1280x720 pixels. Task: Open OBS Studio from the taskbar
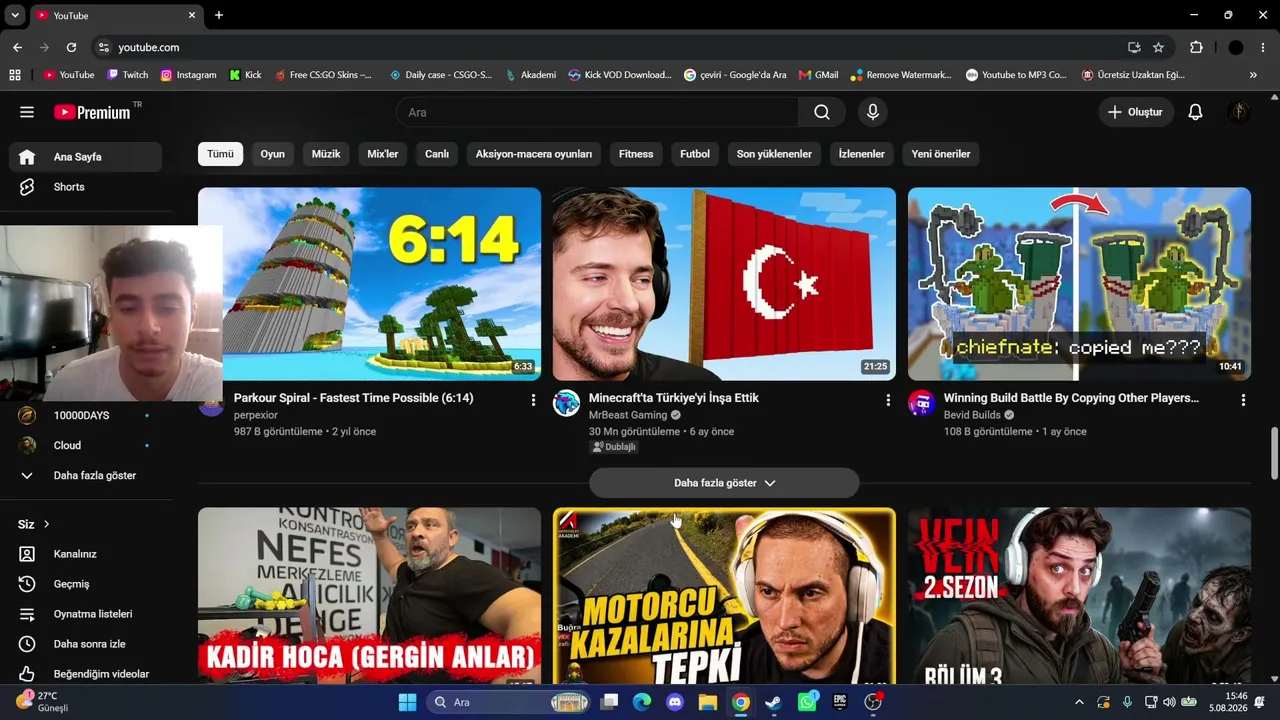(x=873, y=702)
